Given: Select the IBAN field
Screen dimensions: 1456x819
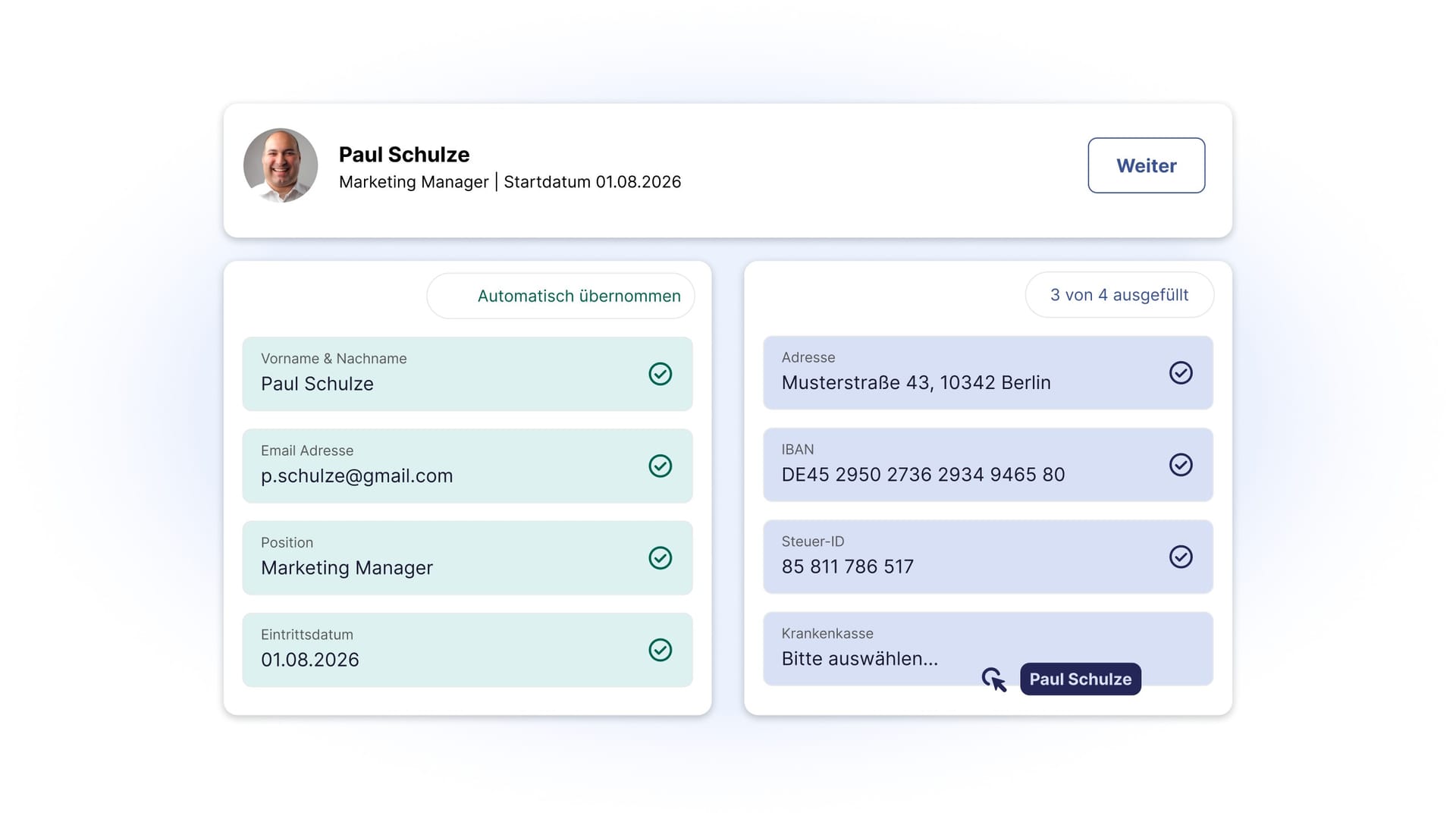Looking at the screenshot, I should point(987,465).
